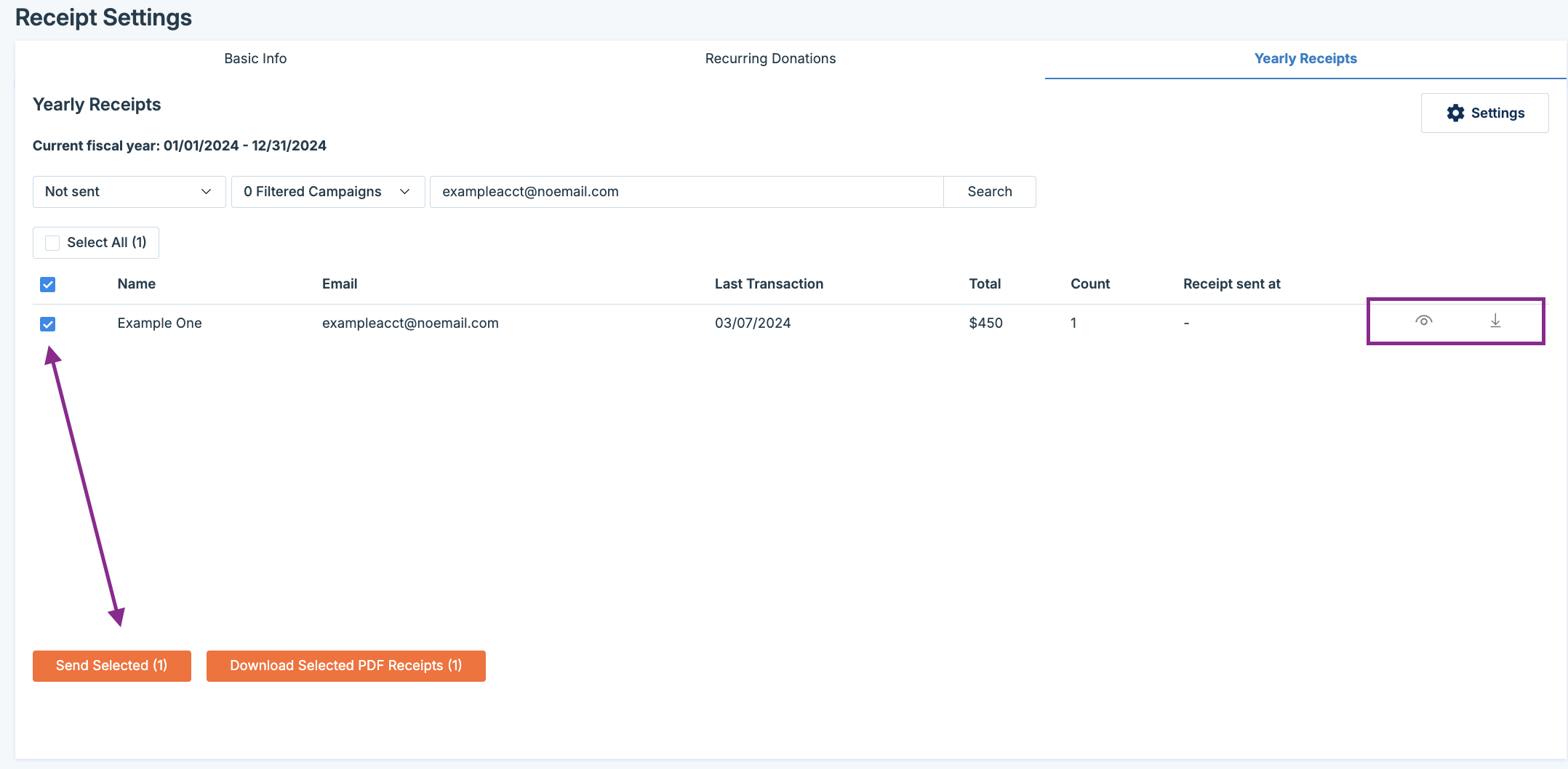Click the Receipt sent at column header
Screen dimensions: 1568x769
[1231, 284]
